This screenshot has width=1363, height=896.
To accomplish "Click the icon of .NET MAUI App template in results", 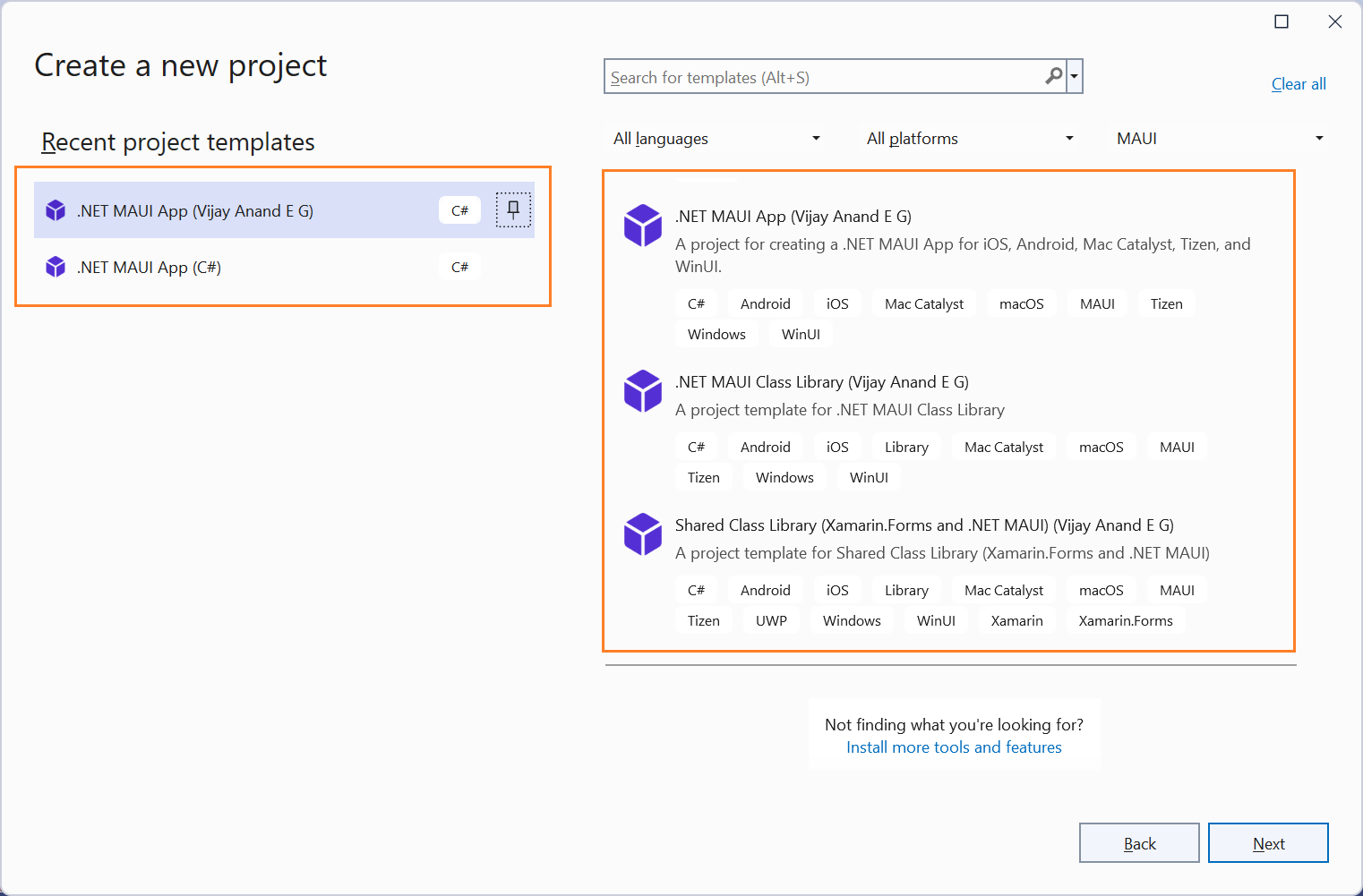I will point(643,225).
